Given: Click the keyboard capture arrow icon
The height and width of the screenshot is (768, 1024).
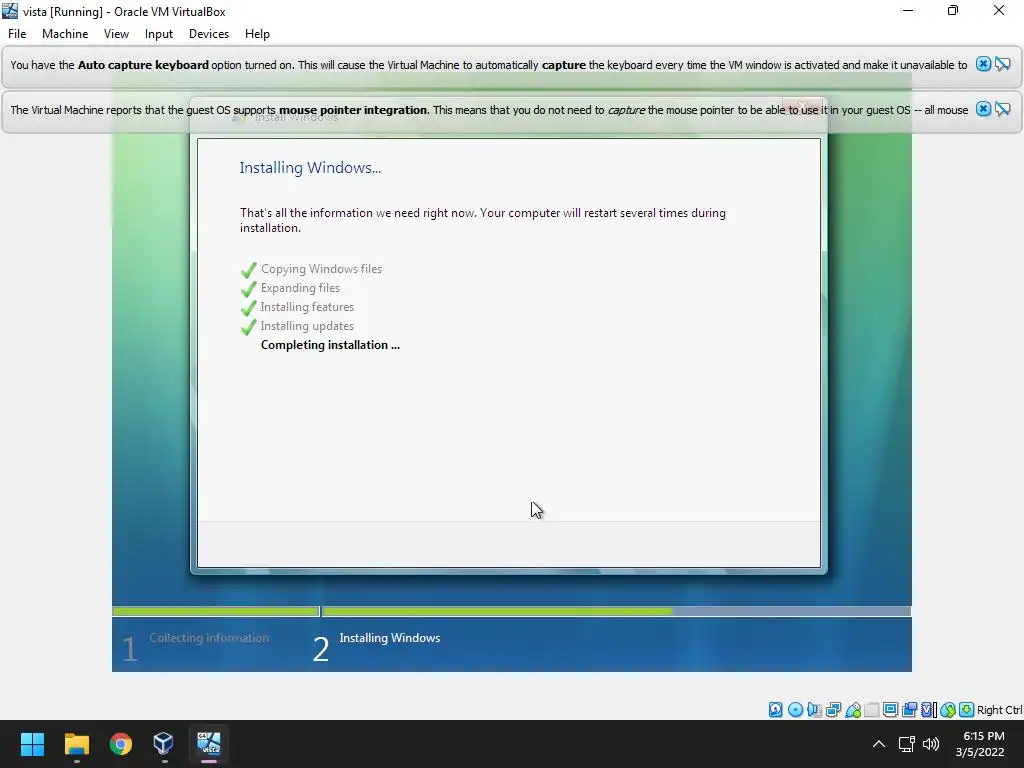Looking at the screenshot, I should [x=967, y=710].
